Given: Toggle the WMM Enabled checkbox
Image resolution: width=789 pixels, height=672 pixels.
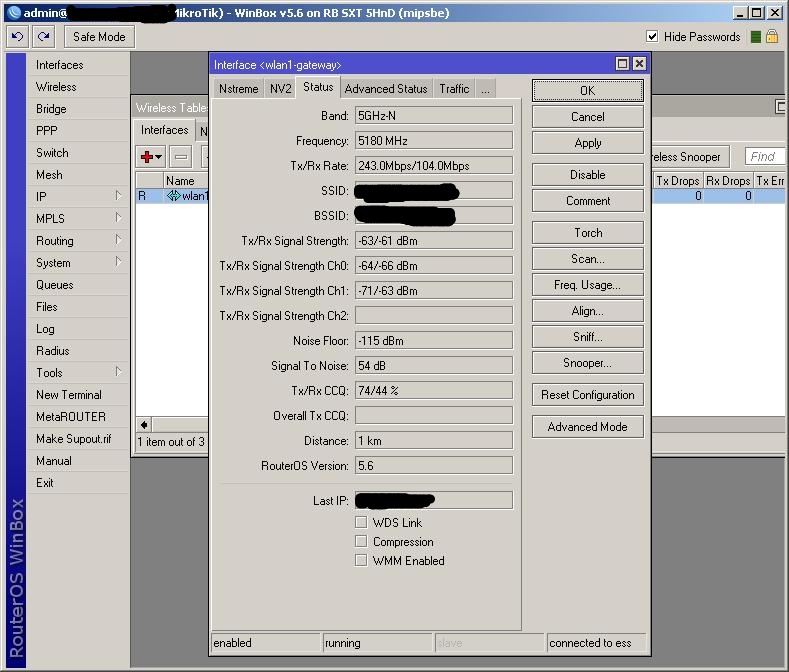Looking at the screenshot, I should pyautogui.click(x=361, y=560).
